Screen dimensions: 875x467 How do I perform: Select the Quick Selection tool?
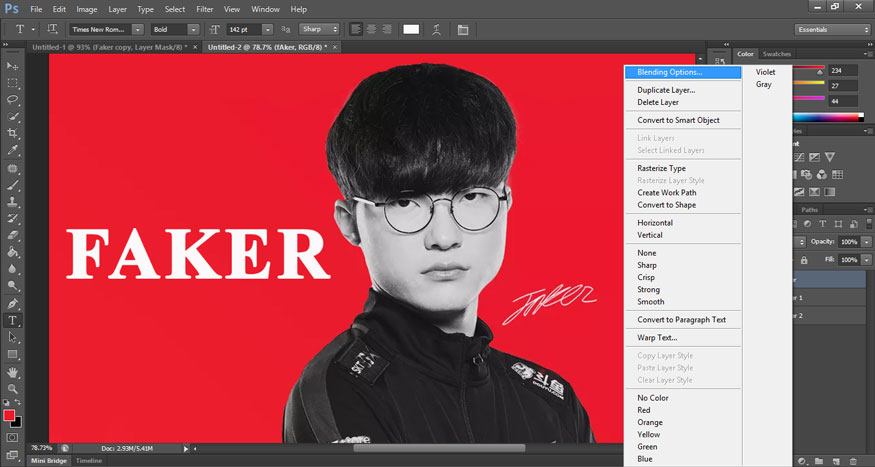(12, 117)
